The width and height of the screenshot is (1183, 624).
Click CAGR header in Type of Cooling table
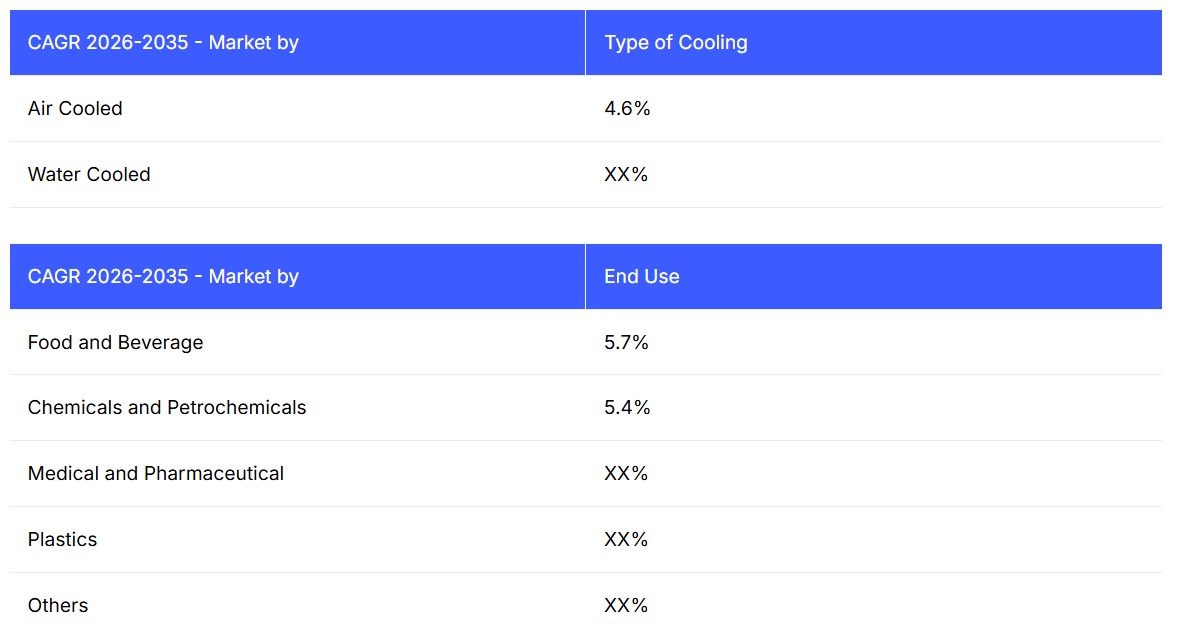pos(163,43)
